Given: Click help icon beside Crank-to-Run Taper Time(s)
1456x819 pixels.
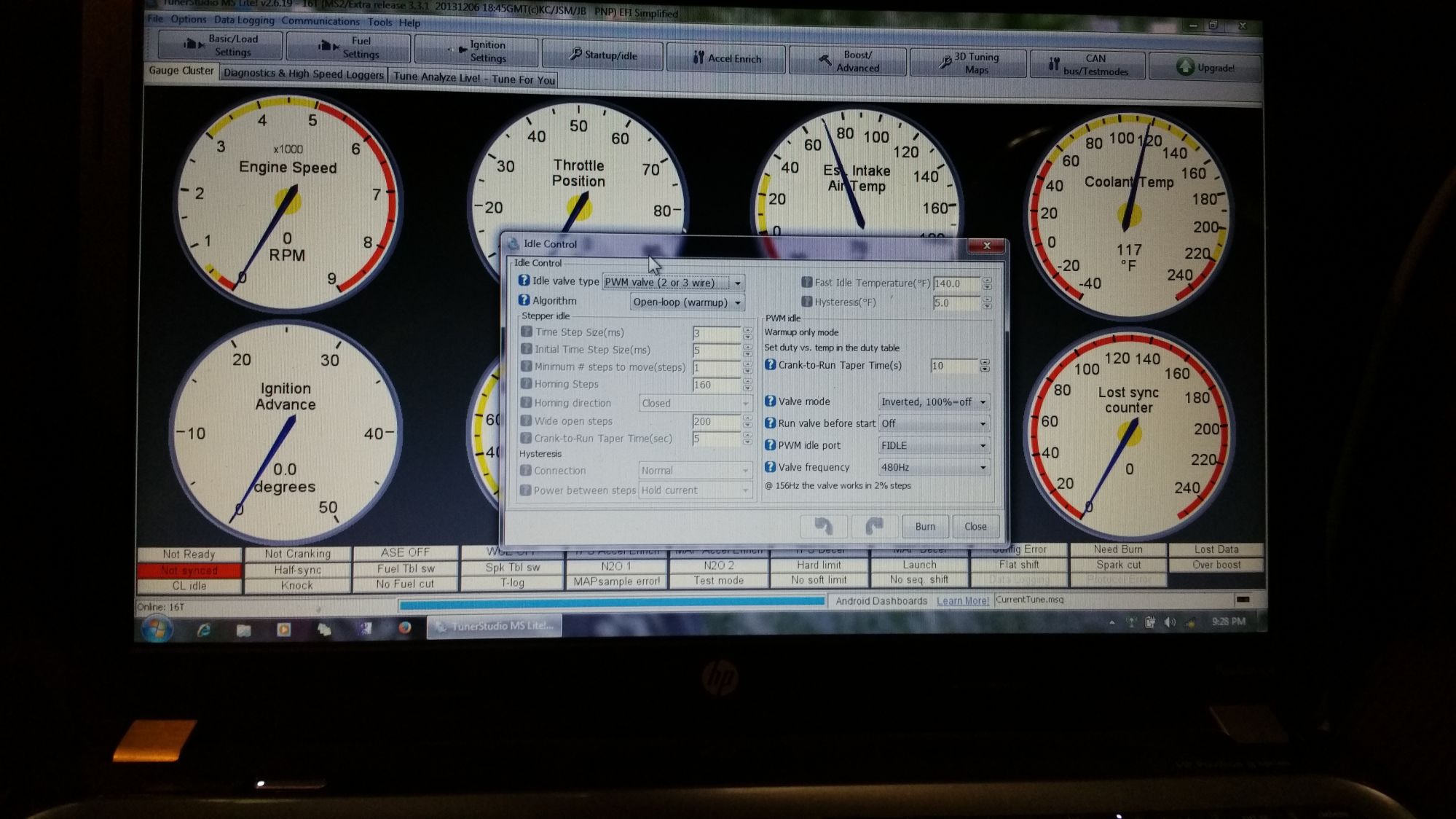Looking at the screenshot, I should coord(770,364).
